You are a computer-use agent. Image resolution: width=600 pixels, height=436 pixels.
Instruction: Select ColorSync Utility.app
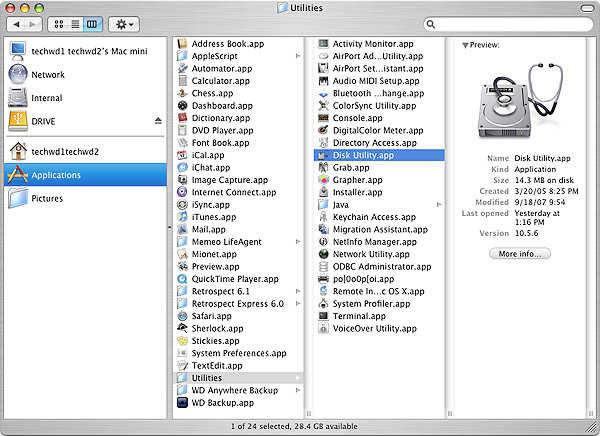pyautogui.click(x=367, y=106)
